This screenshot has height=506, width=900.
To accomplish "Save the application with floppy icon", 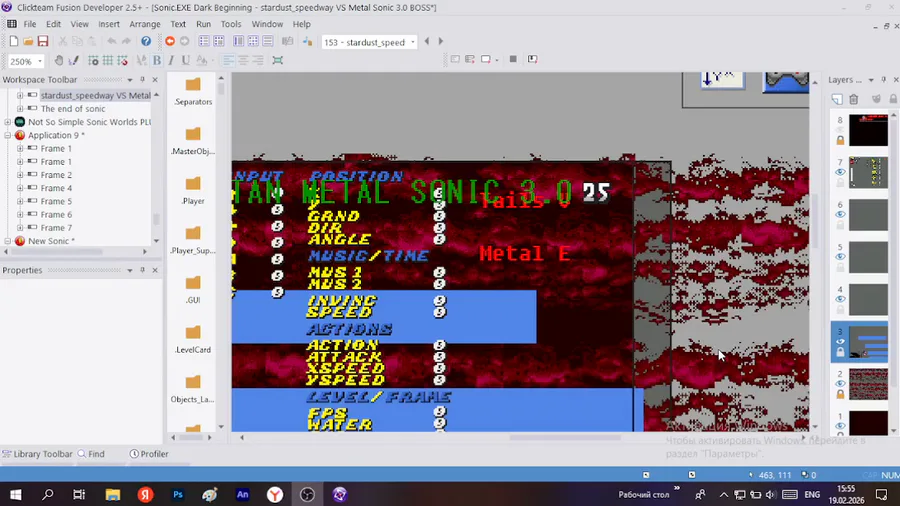I will click(43, 41).
